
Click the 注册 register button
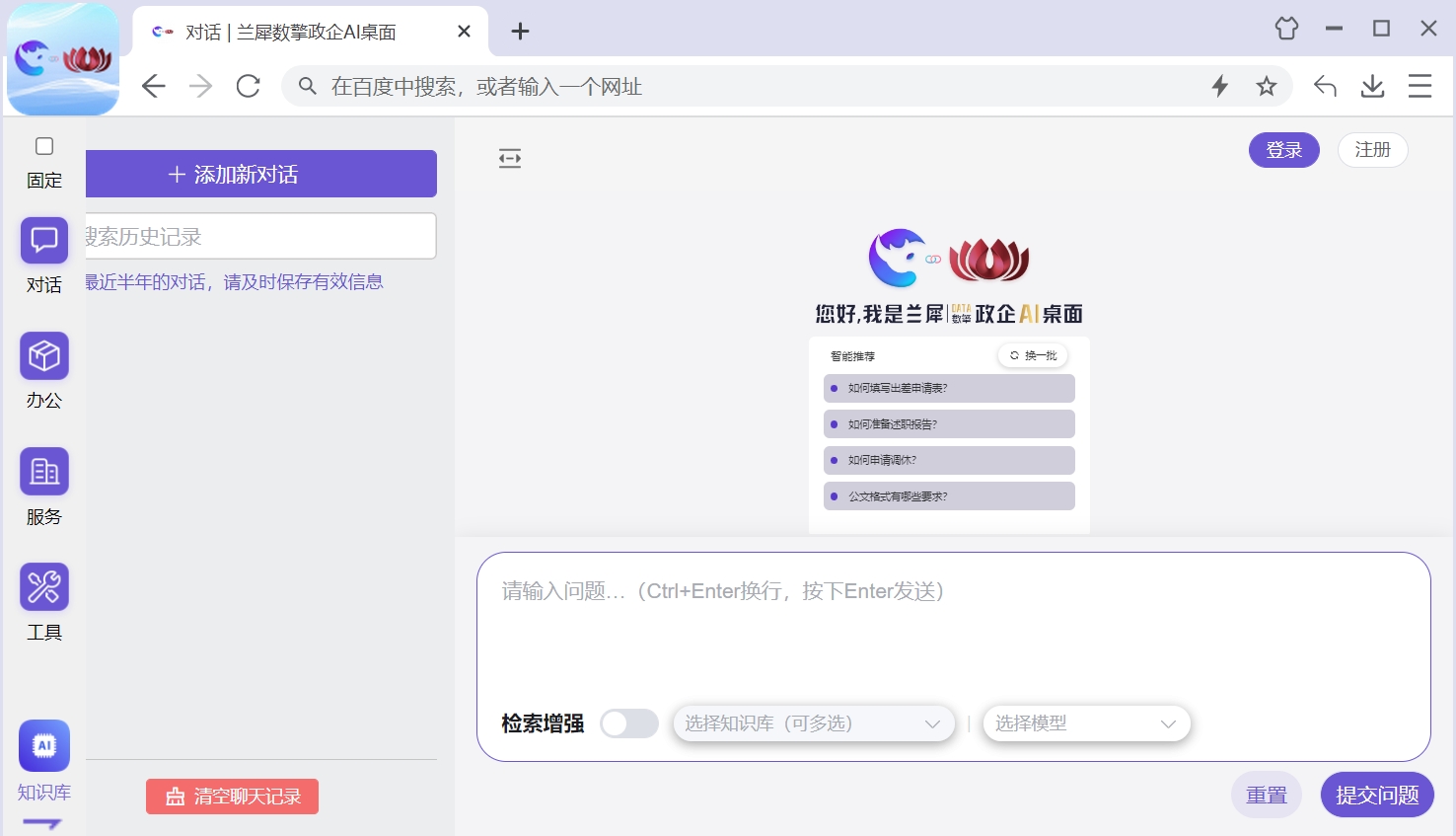[1372, 150]
